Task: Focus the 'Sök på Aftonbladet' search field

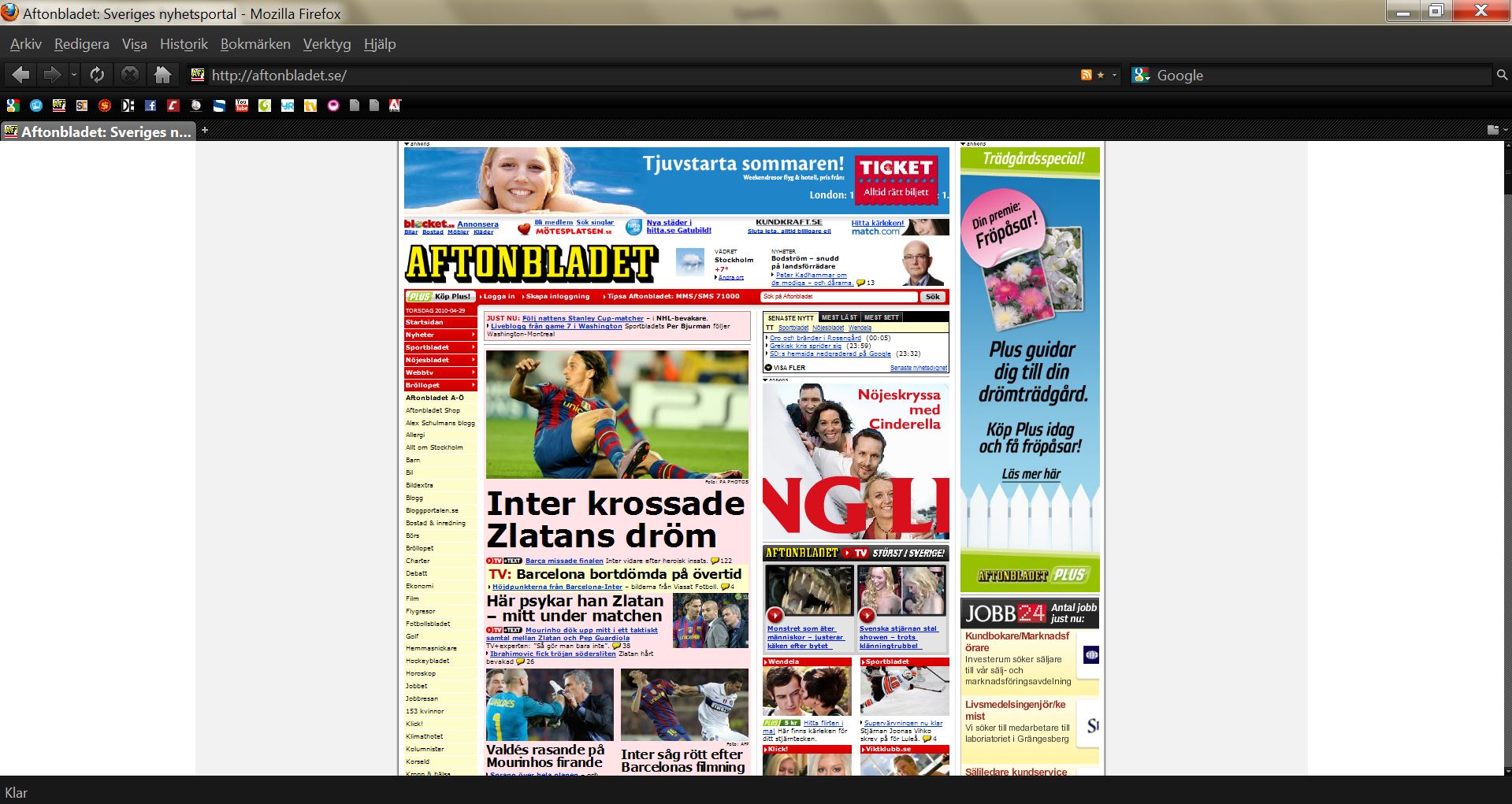Action: [x=839, y=297]
